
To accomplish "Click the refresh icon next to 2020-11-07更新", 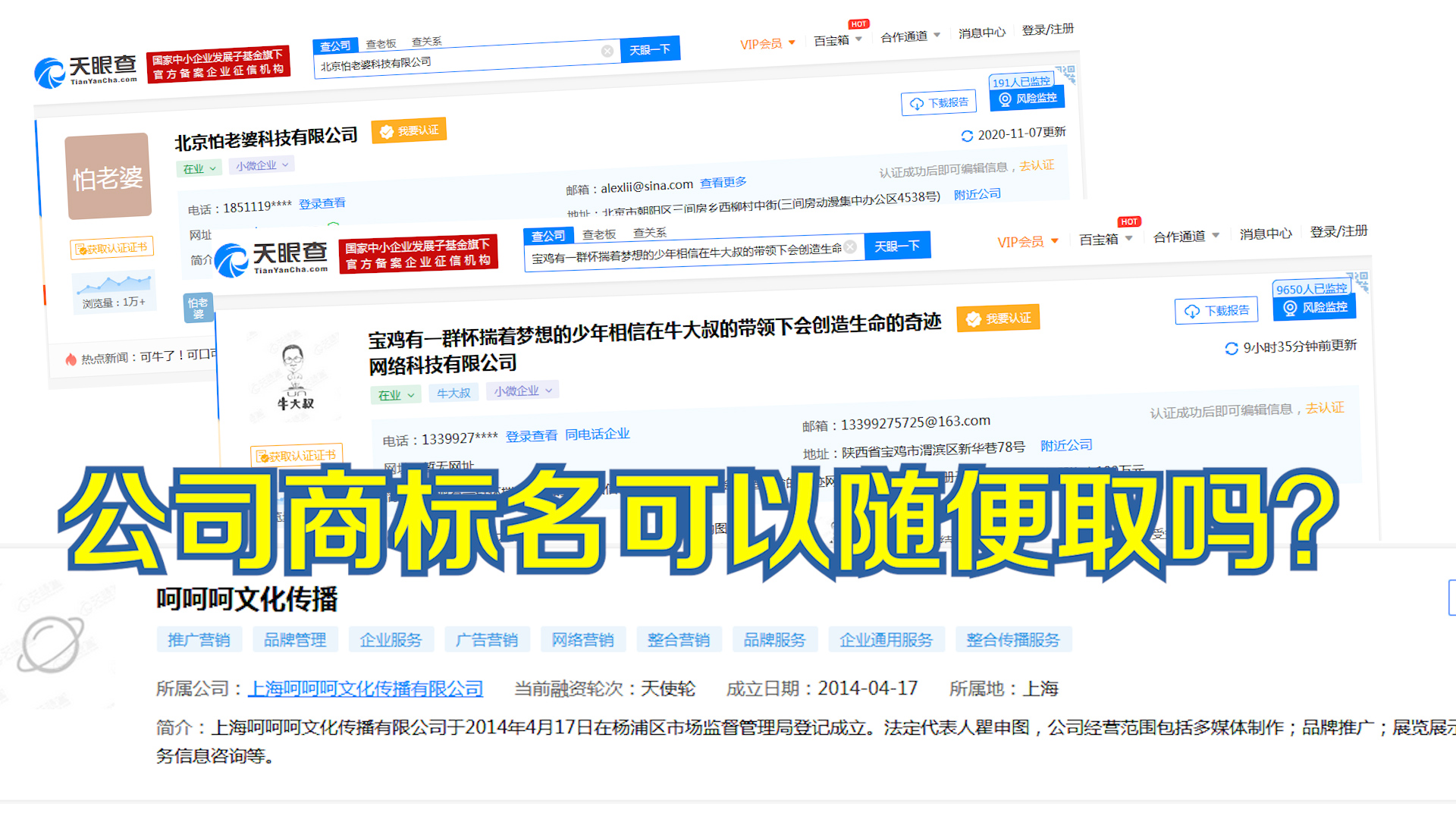I will coord(967,136).
